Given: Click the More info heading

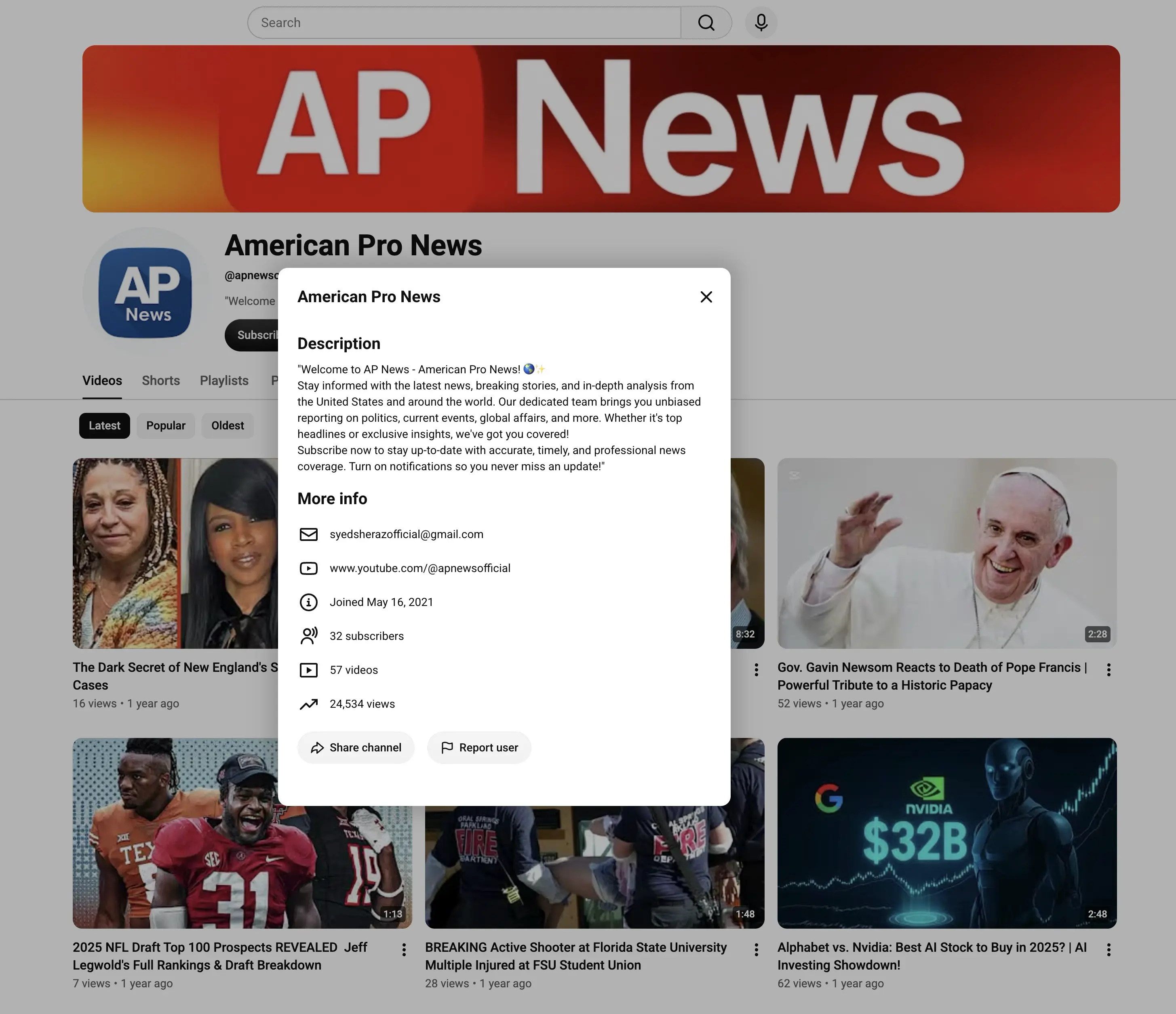Looking at the screenshot, I should coord(332,499).
